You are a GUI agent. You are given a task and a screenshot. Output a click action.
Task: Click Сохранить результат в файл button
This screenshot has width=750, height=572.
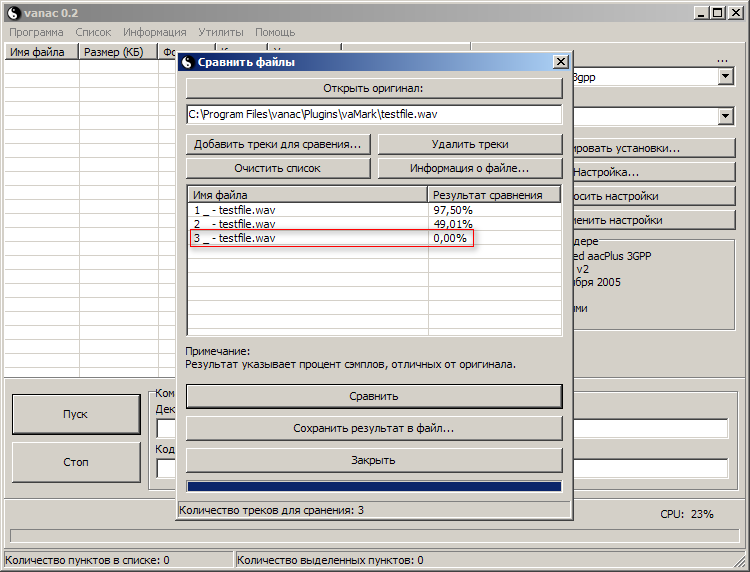click(374, 428)
